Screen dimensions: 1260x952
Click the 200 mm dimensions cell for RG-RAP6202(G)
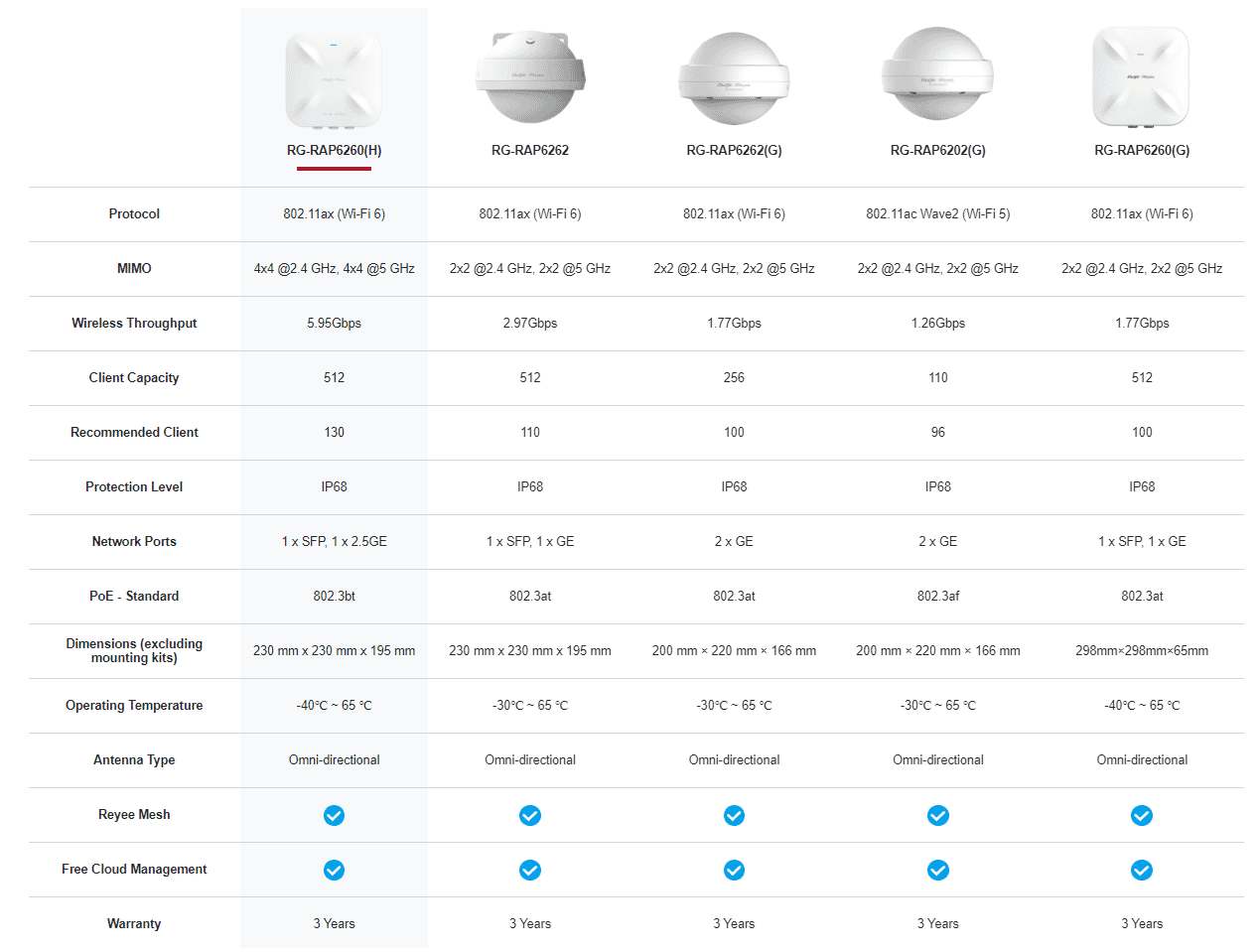[x=938, y=650]
